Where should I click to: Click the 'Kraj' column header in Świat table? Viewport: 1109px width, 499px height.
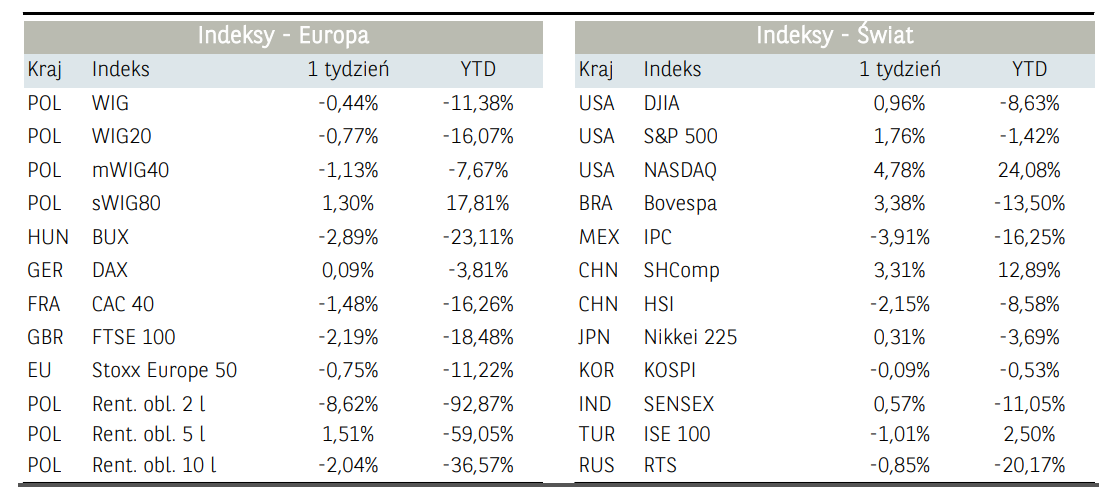596,69
